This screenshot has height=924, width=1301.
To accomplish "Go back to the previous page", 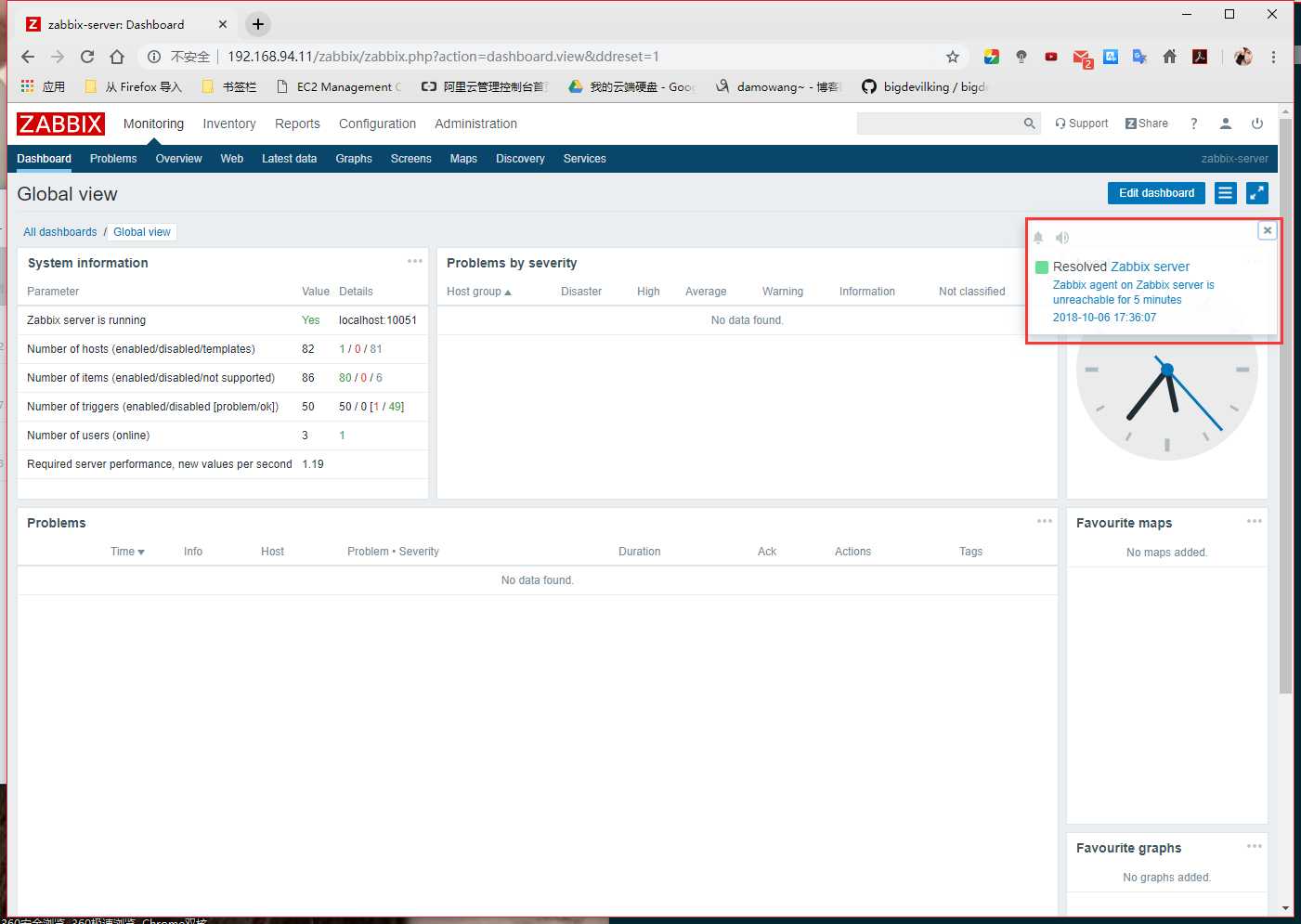I will point(28,57).
